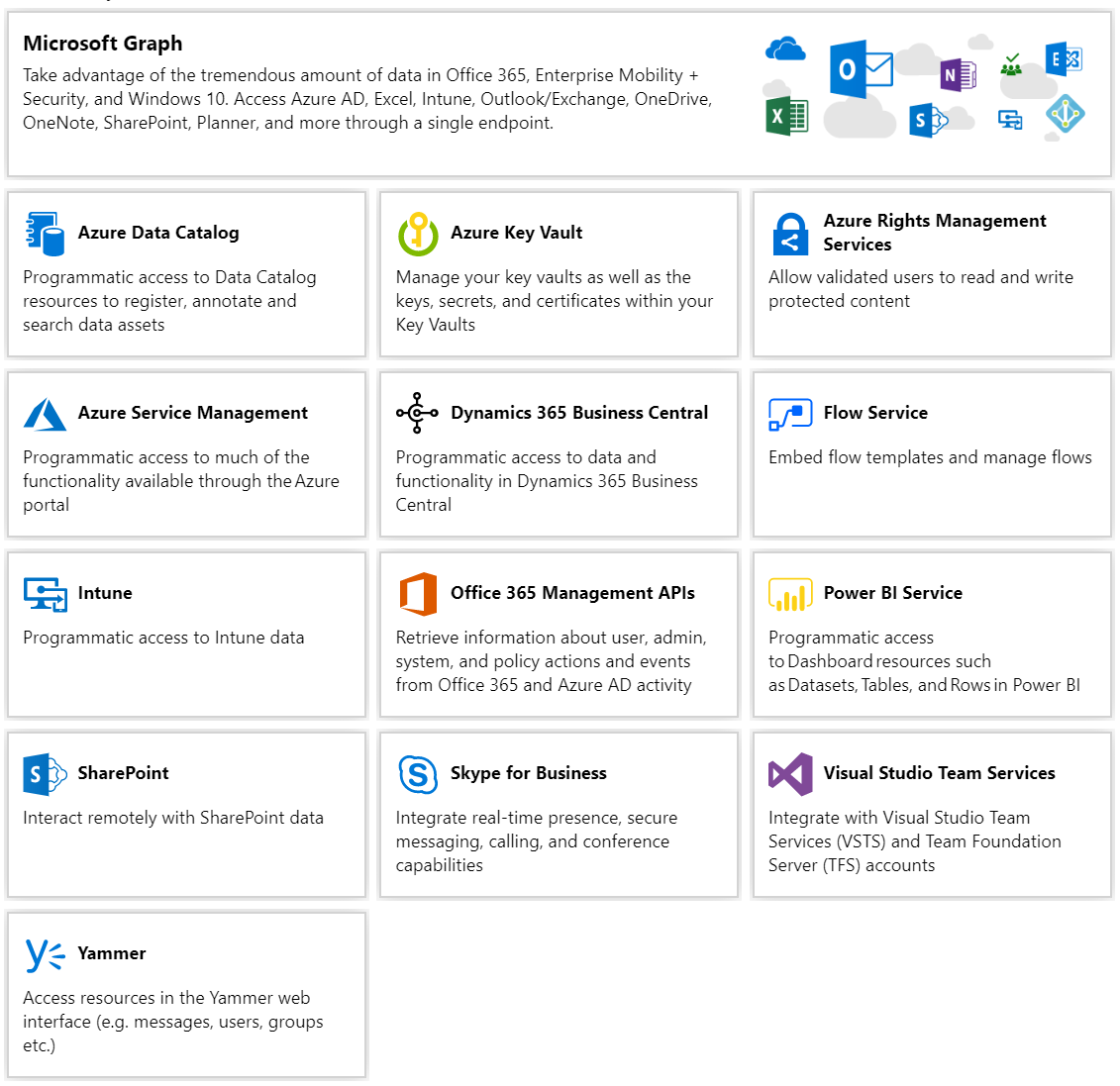Image resolution: width=1120 pixels, height=1086 pixels.
Task: Pick the Azure Service Management title
Action: 193,413
